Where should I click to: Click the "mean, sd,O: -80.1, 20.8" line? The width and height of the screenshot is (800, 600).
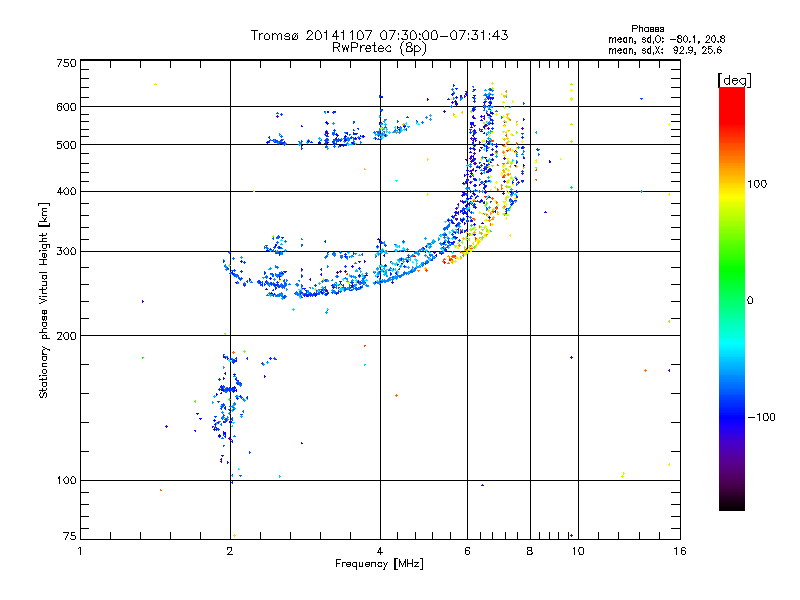point(667,39)
